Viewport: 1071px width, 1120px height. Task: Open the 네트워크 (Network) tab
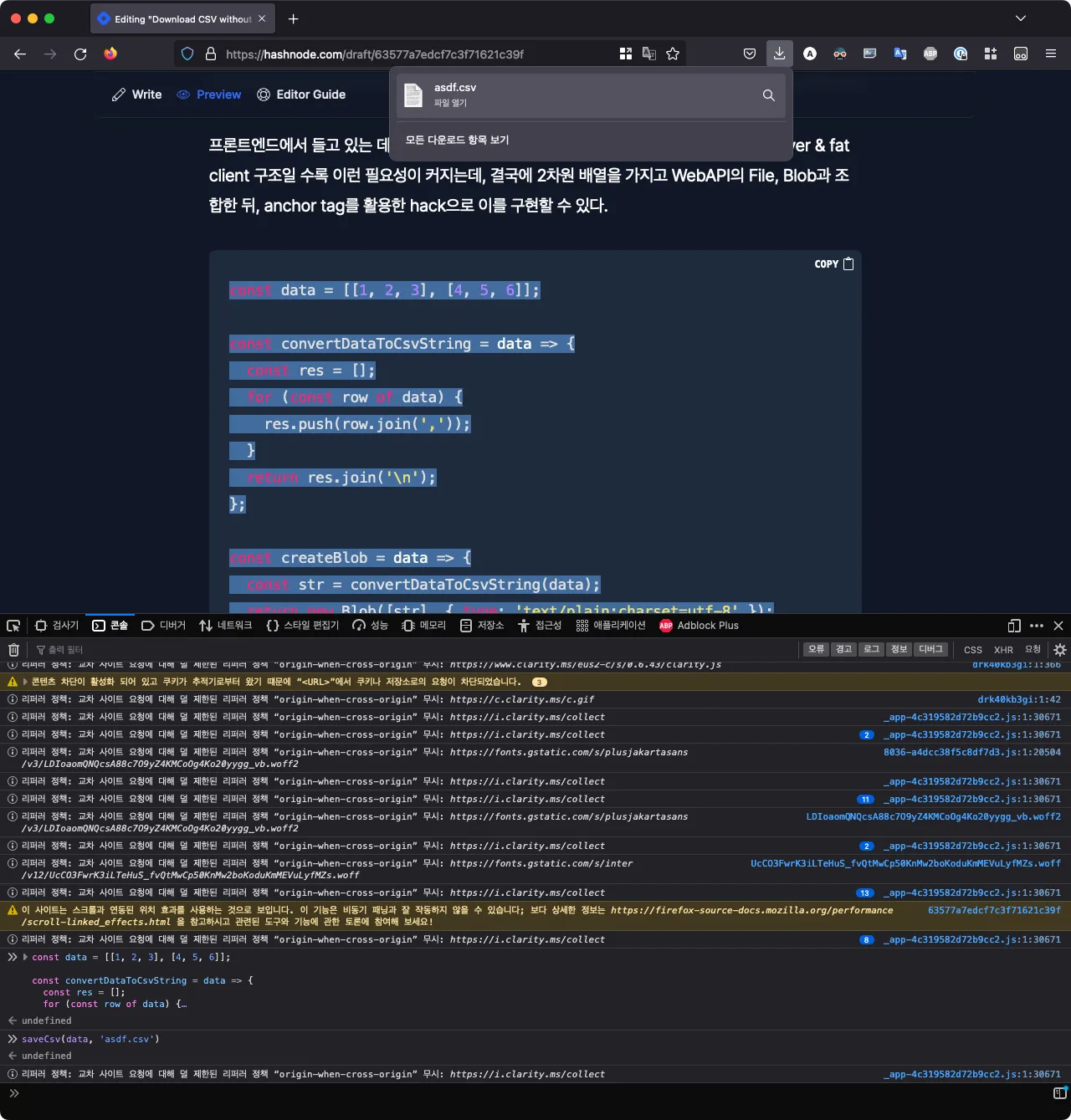click(x=226, y=626)
